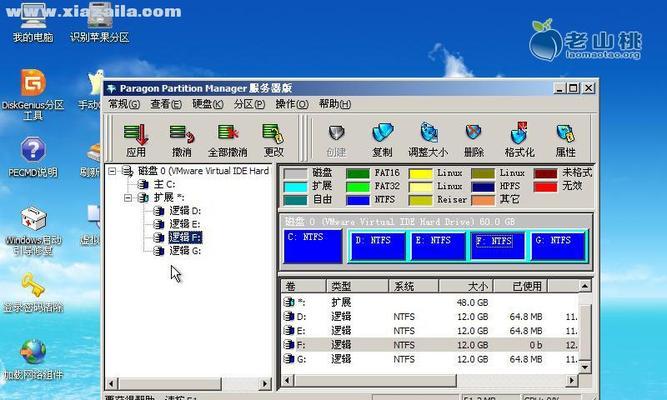Click the tree pane scroll left arrow
The image size is (667, 400).
point(111,383)
